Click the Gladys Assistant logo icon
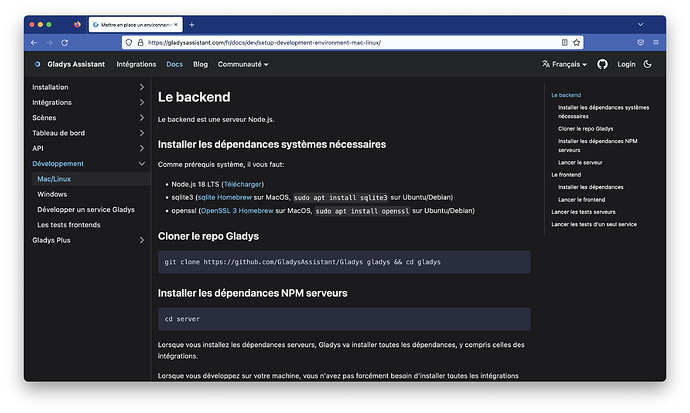The image size is (690, 413). point(37,64)
